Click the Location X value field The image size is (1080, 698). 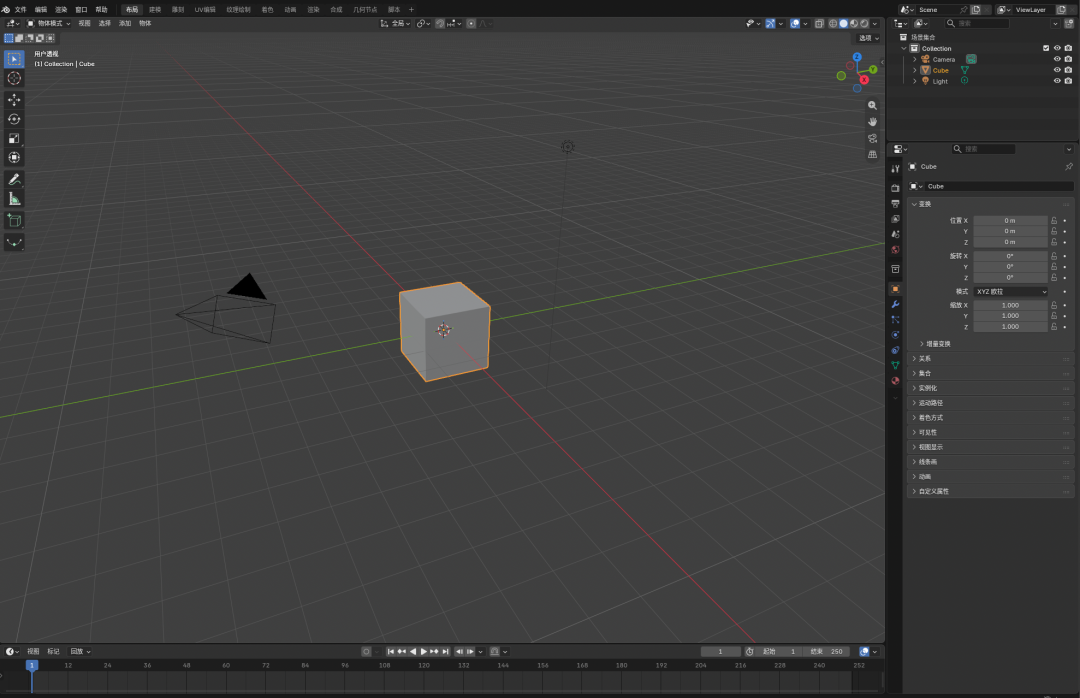pyautogui.click(x=1010, y=220)
